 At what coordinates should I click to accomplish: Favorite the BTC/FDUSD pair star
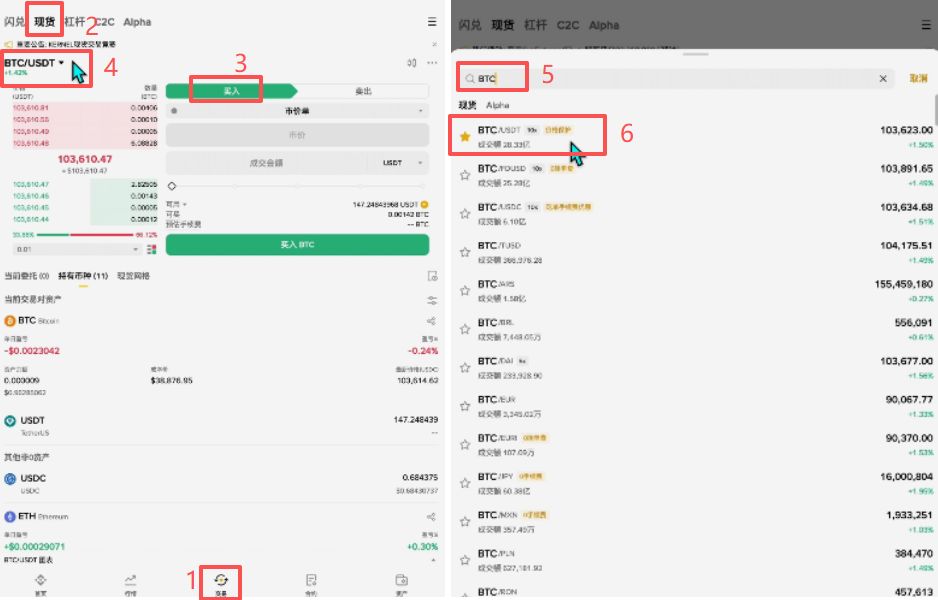(x=465, y=175)
